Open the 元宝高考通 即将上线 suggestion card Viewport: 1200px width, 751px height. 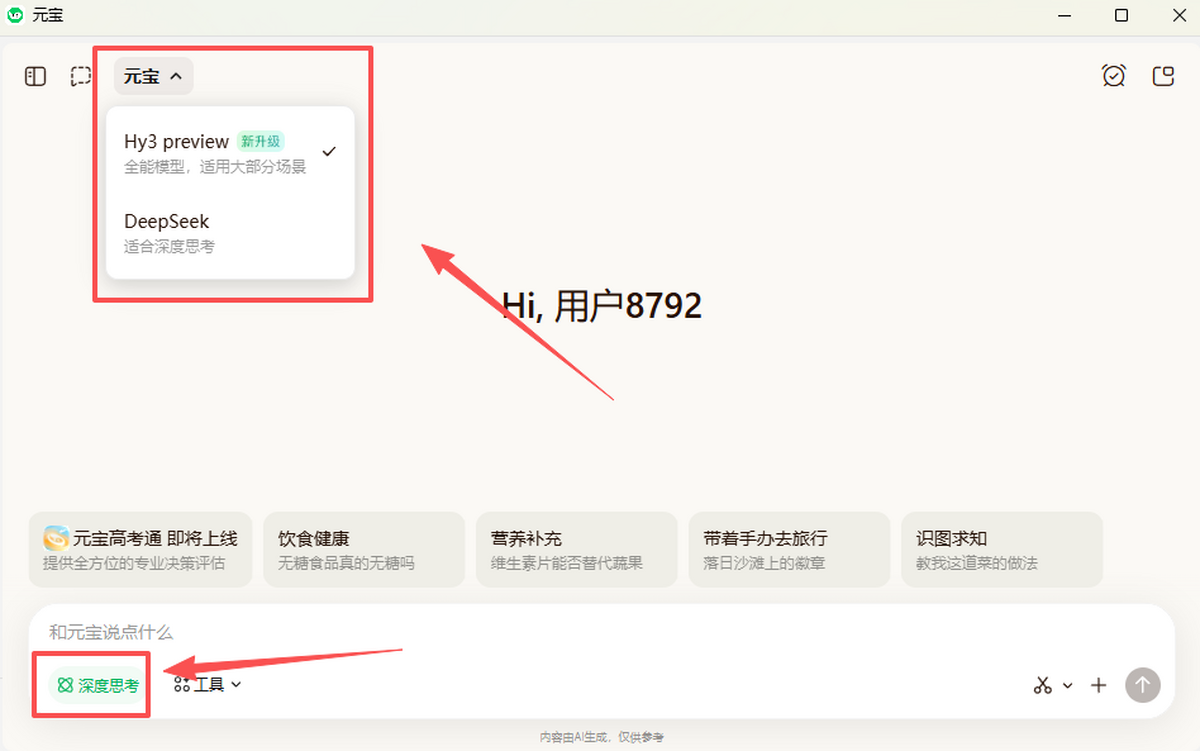tap(142, 550)
